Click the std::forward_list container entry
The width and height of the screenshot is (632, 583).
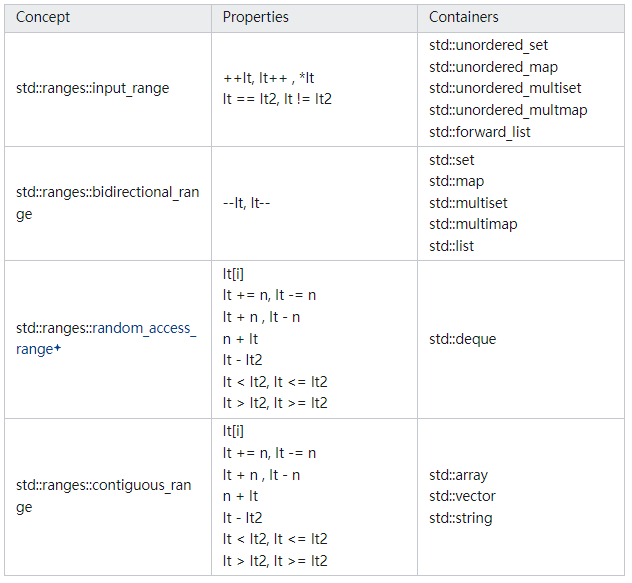pos(480,132)
